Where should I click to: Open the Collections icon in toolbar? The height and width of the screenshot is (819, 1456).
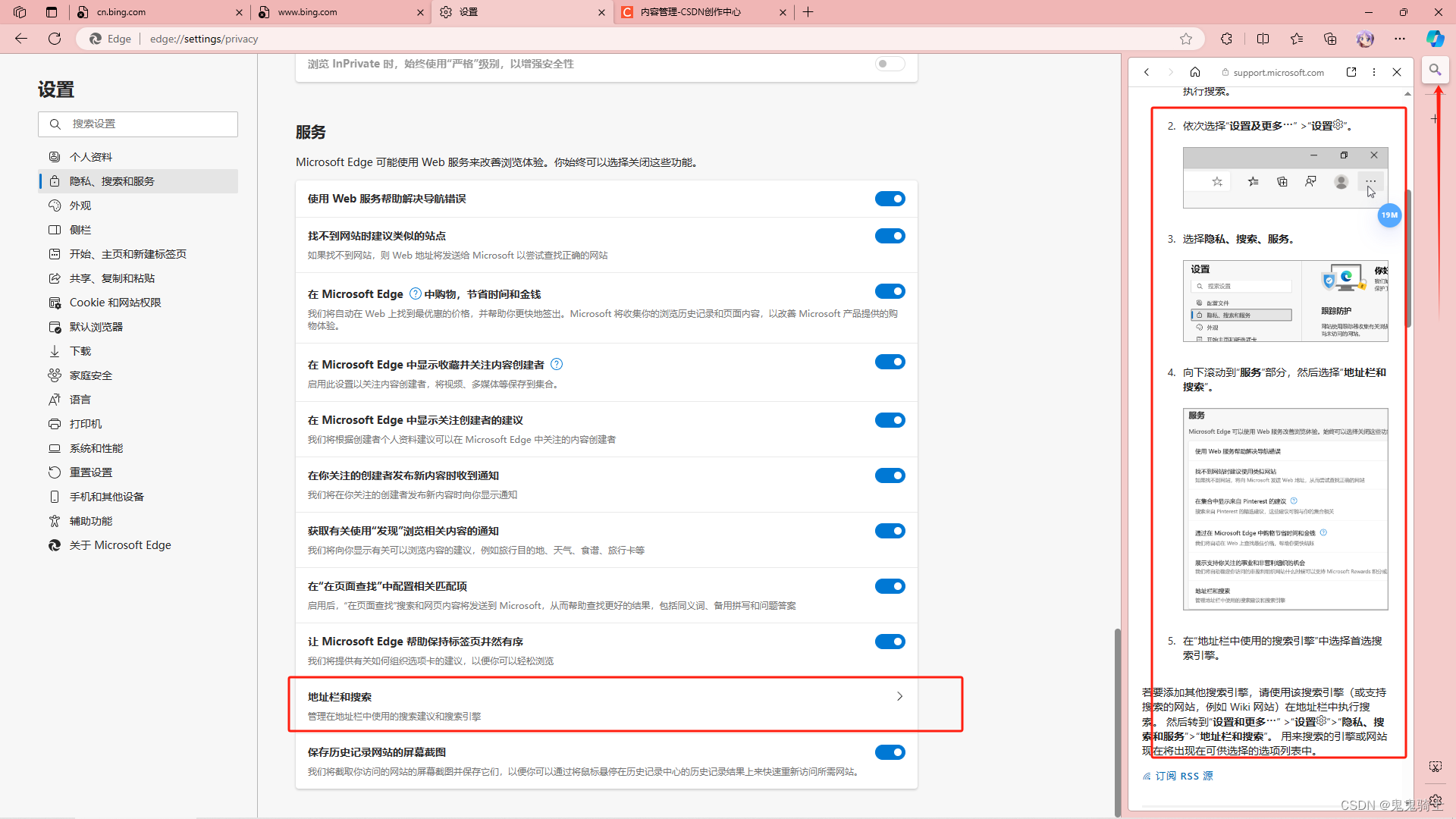[x=1330, y=39]
